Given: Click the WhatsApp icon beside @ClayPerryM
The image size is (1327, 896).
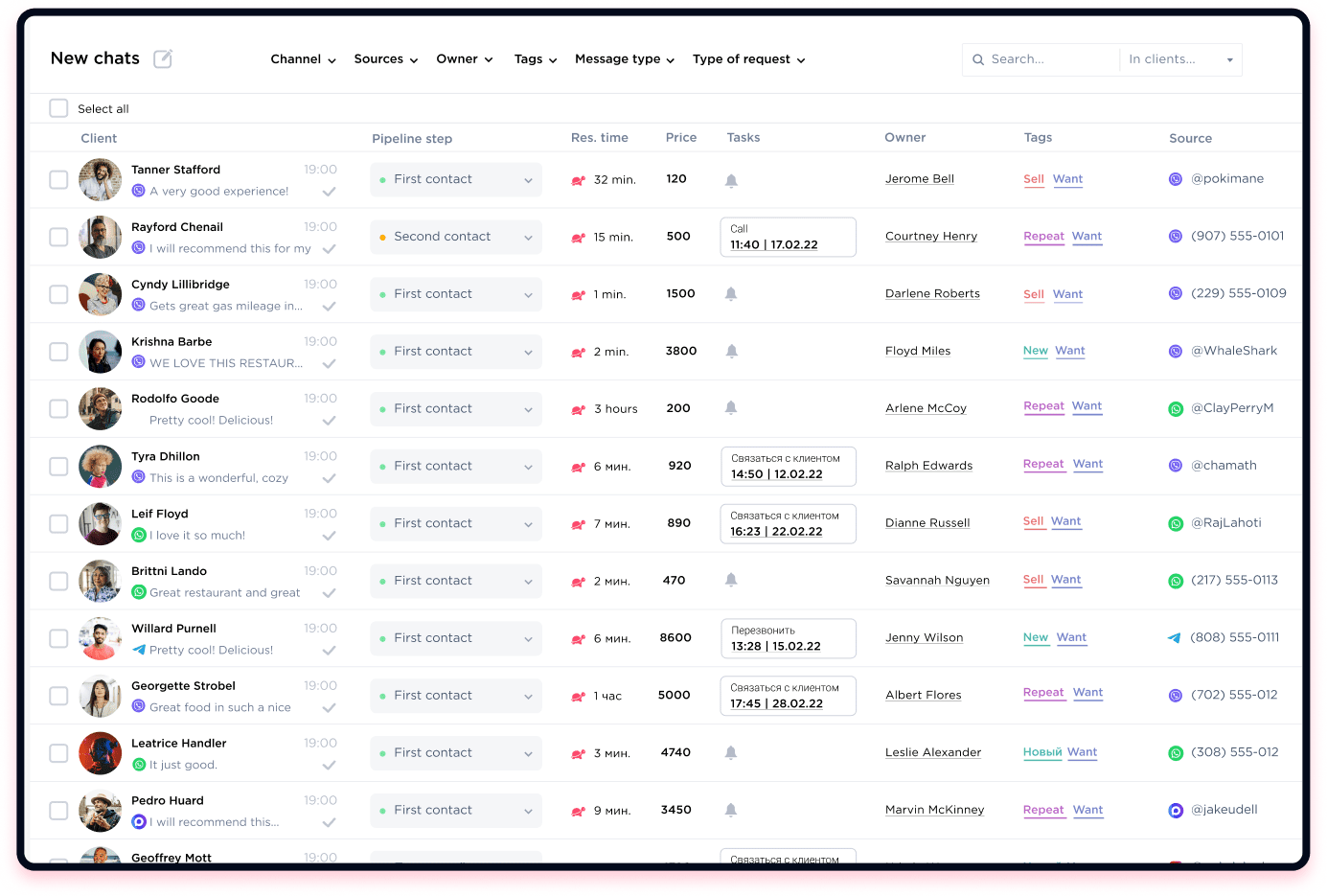Looking at the screenshot, I should click(1176, 409).
